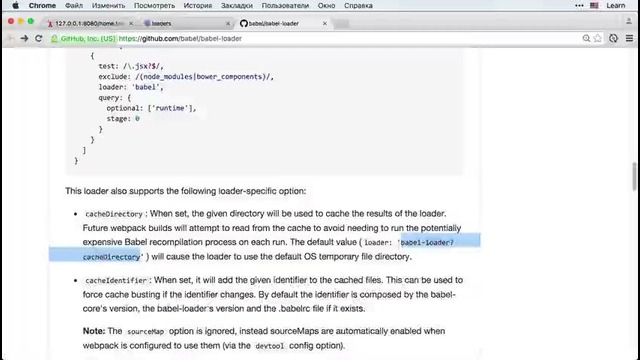This screenshot has width=640, height=360.
Task: Close the 127.0.0.1:8080 tab
Action: [131, 24]
